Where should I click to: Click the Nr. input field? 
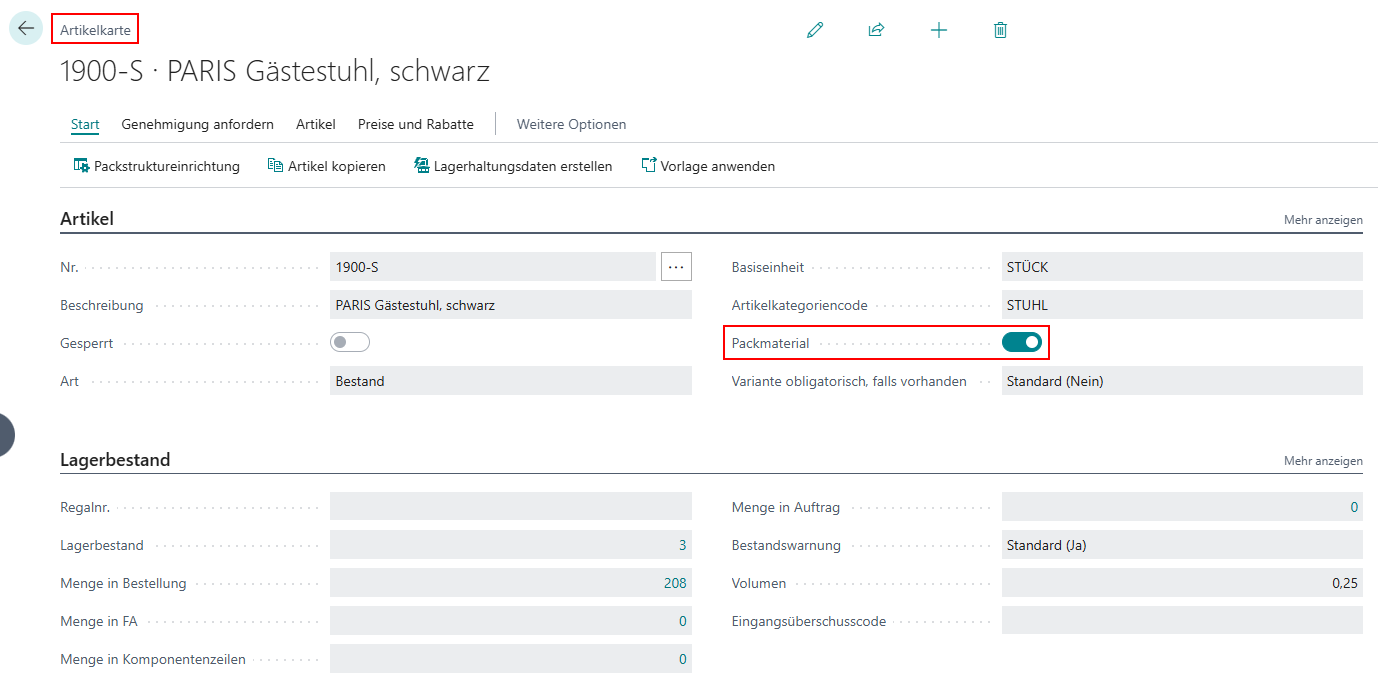point(493,267)
